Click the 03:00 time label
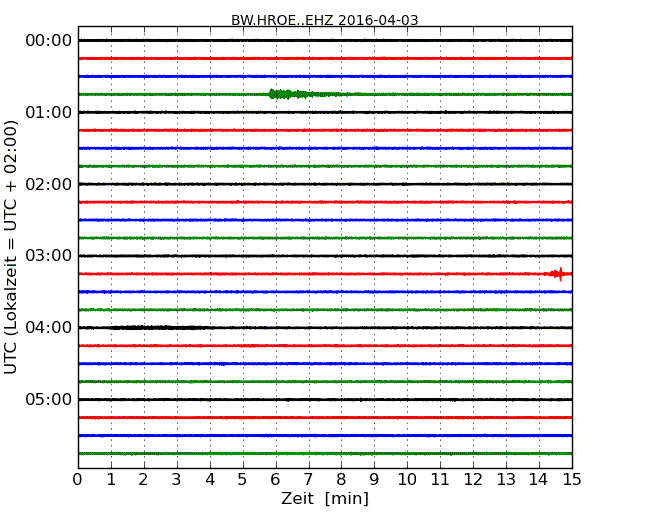This screenshot has height=520, width=650. 49,255
